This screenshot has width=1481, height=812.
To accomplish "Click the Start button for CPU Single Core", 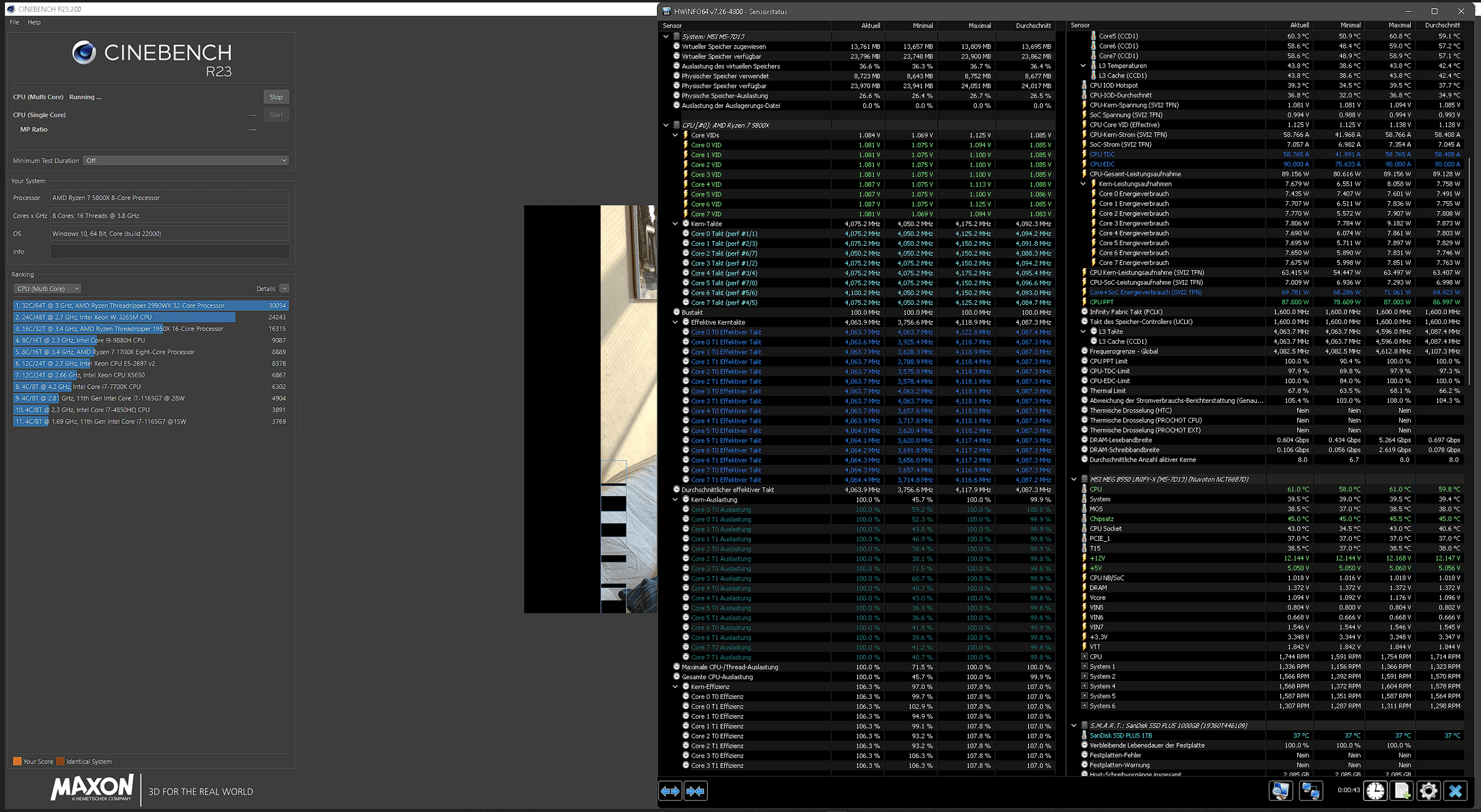I will (x=276, y=115).
